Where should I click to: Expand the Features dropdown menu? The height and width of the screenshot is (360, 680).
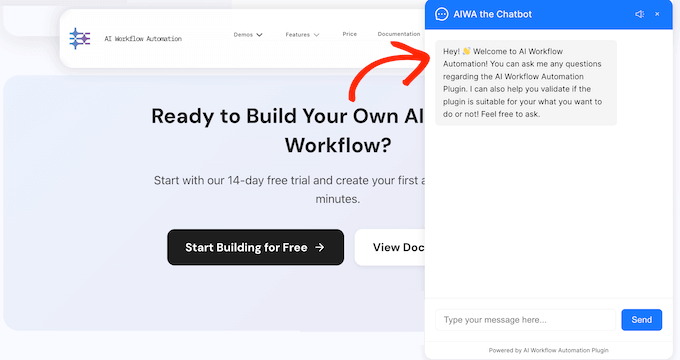pyautogui.click(x=302, y=35)
